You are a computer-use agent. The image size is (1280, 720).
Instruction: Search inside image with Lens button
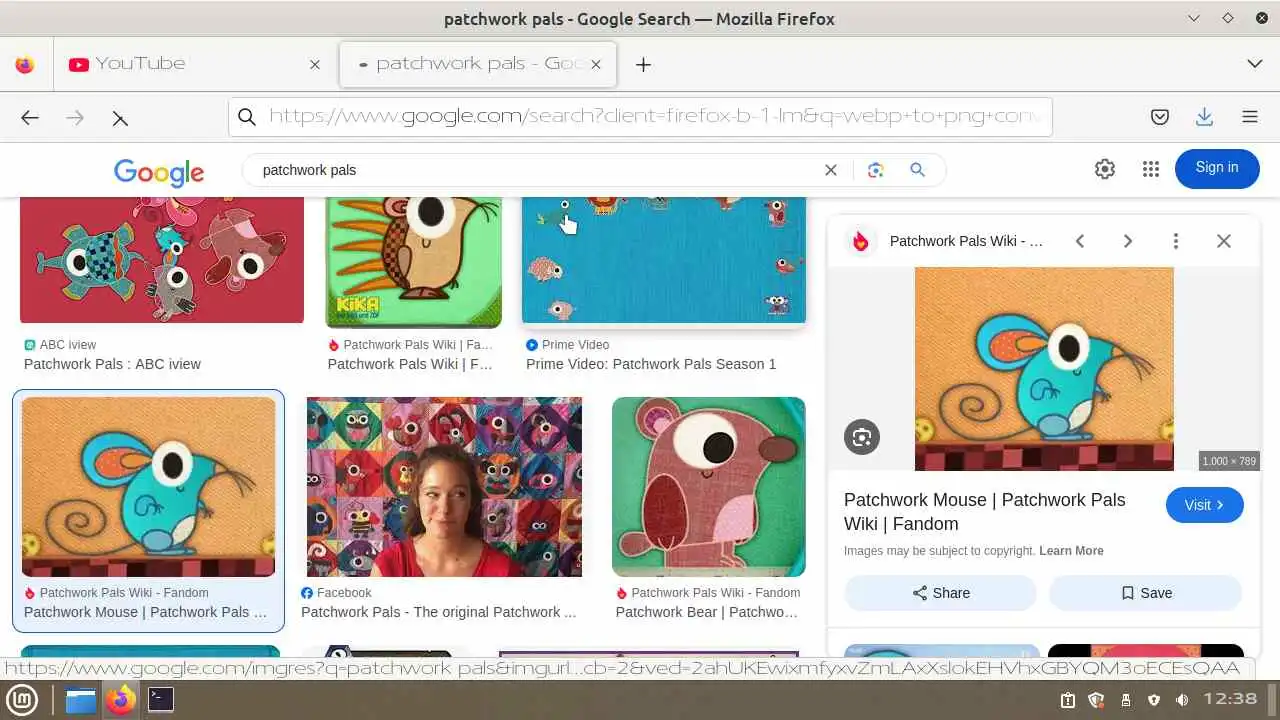[x=862, y=437]
